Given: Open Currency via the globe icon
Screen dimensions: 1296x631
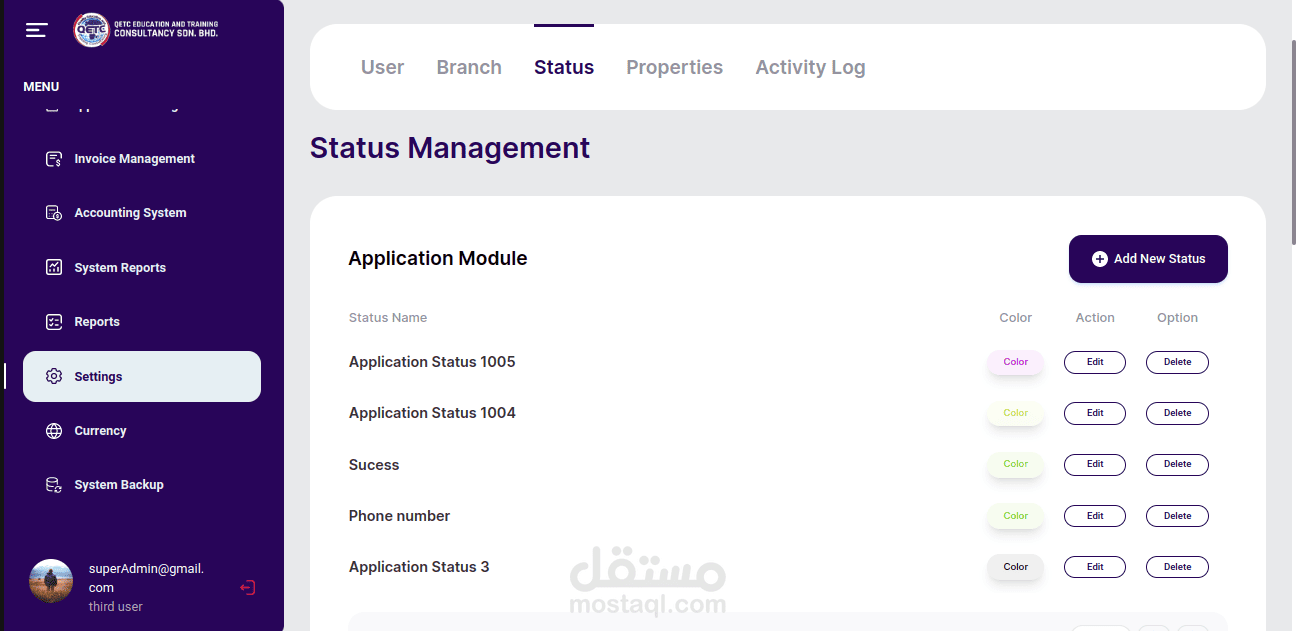Looking at the screenshot, I should [55, 431].
